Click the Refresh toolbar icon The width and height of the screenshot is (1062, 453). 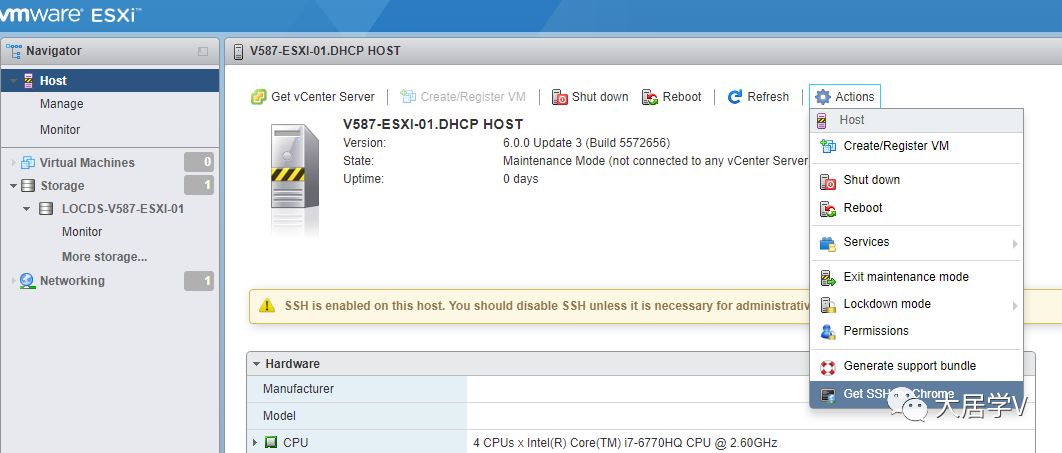[x=735, y=97]
